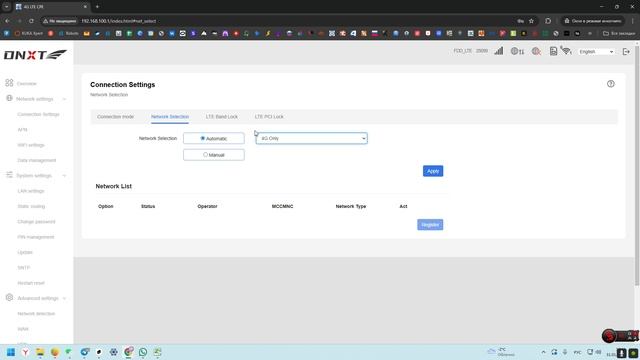Switch to the Connection mode tab
This screenshot has width=640, height=360.
(116, 117)
